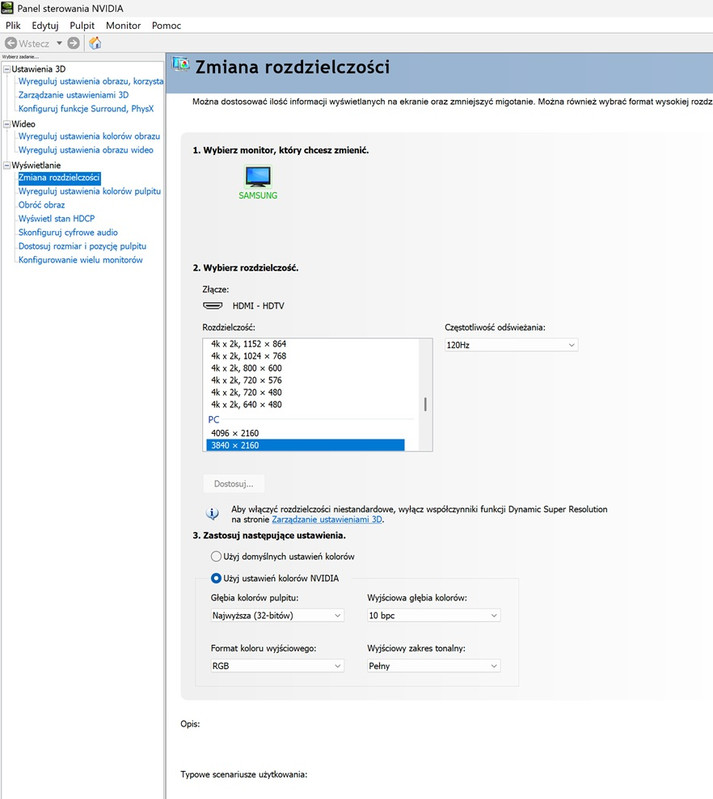Select the SAMSUNG monitor icon
This screenshot has width=713, height=799.
pyautogui.click(x=258, y=177)
